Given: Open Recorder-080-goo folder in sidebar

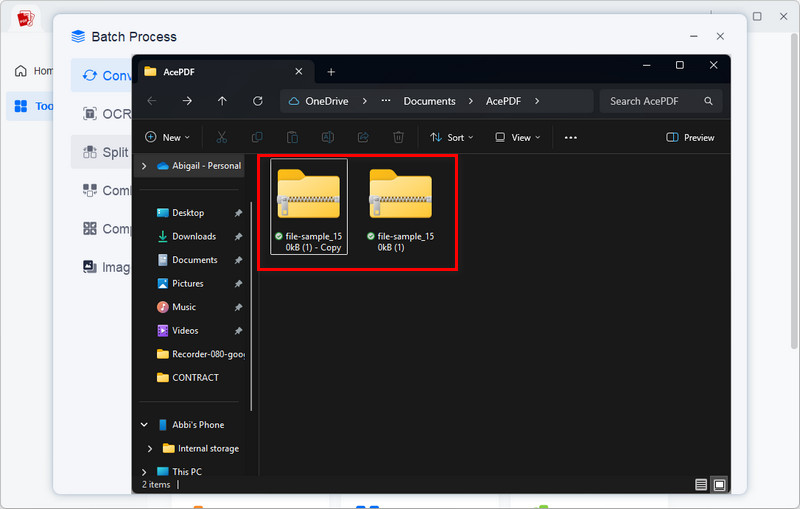Looking at the screenshot, I should point(208,354).
